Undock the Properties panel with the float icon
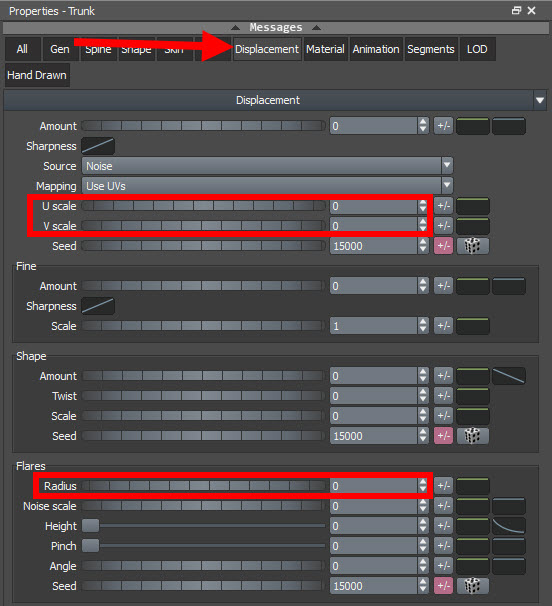 516,10
